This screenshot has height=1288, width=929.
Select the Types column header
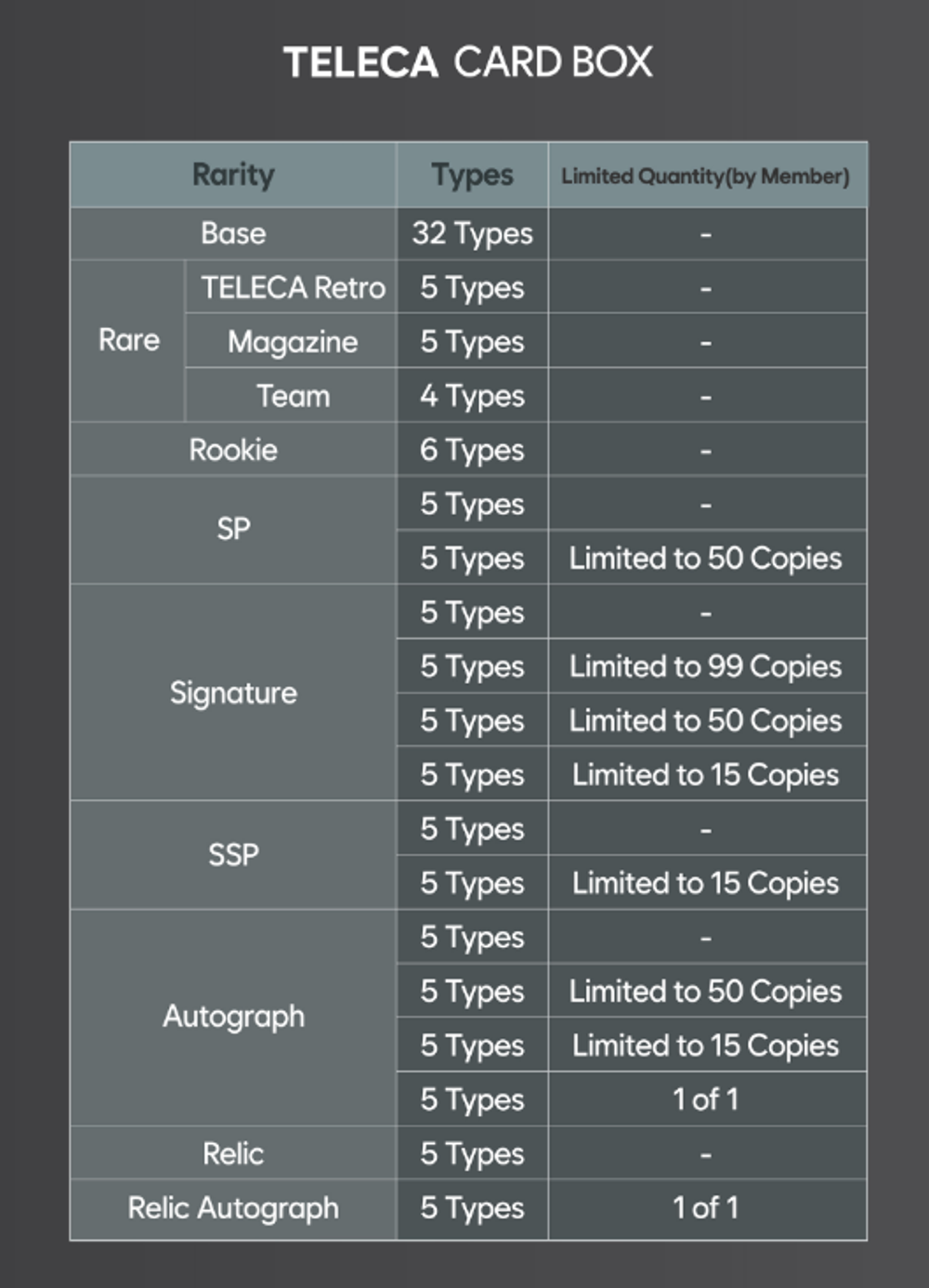pyautogui.click(x=472, y=175)
